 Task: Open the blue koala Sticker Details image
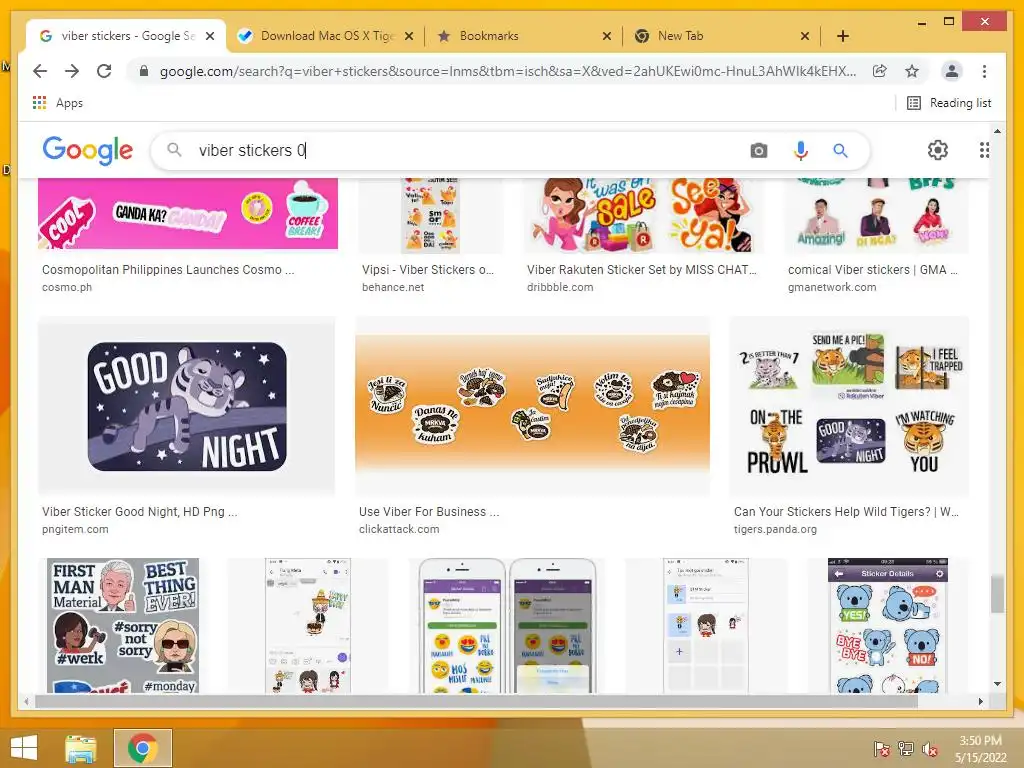tap(888, 626)
